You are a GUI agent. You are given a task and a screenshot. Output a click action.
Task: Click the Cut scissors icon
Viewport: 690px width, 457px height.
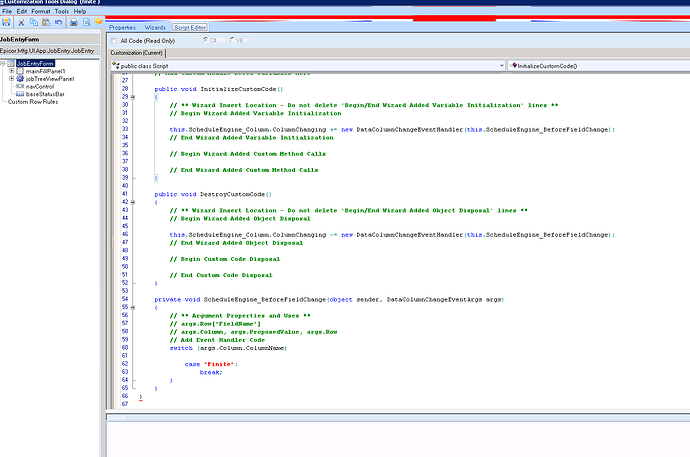[x=21, y=22]
